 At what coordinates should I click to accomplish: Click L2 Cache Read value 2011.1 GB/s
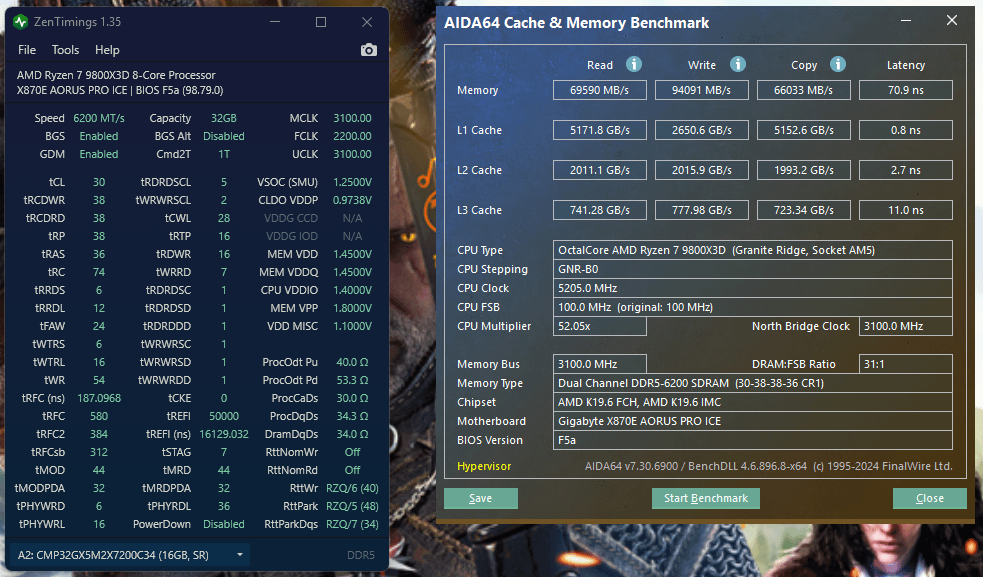click(599, 170)
